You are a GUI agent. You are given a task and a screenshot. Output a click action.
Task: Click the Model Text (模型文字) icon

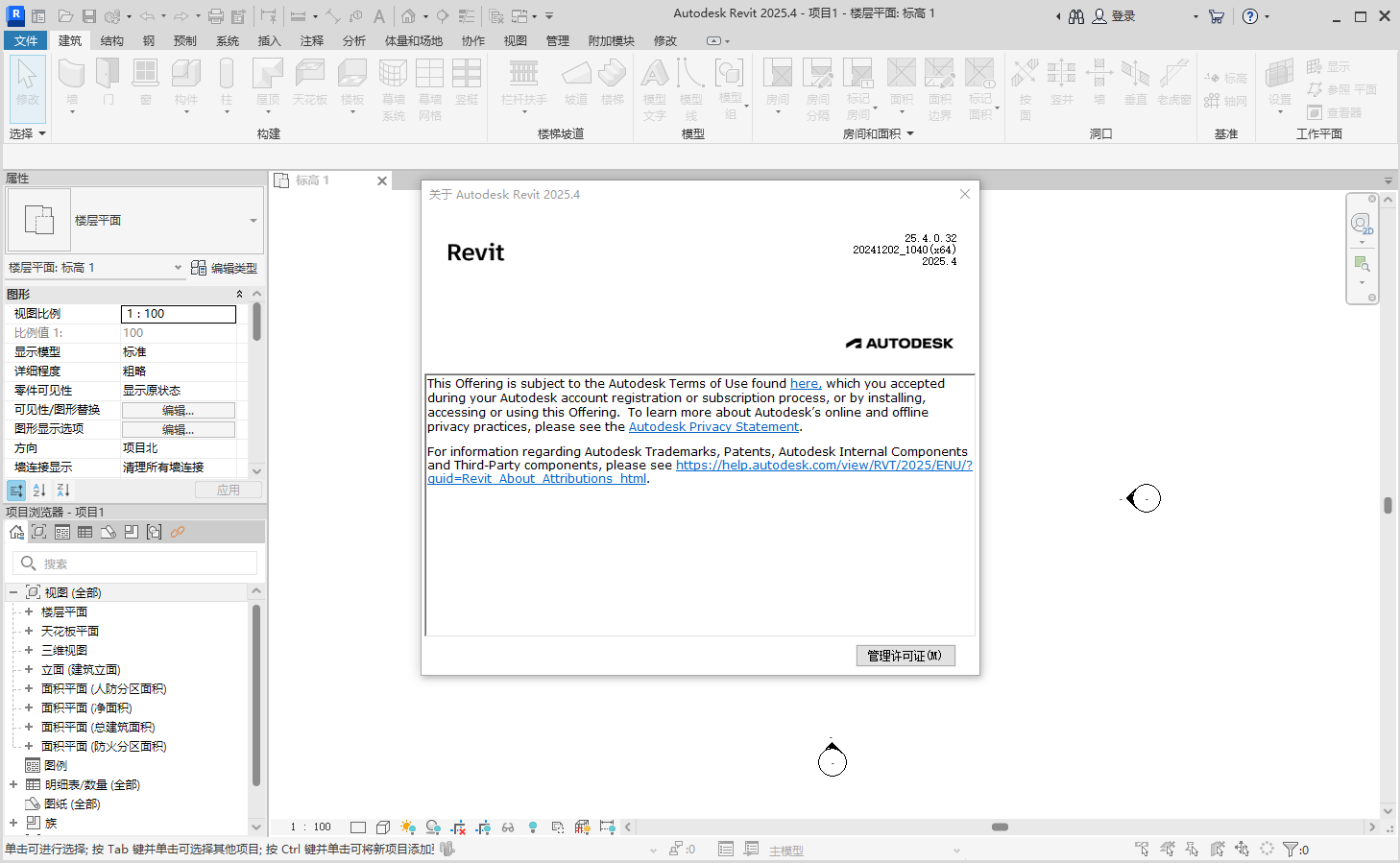point(655,74)
